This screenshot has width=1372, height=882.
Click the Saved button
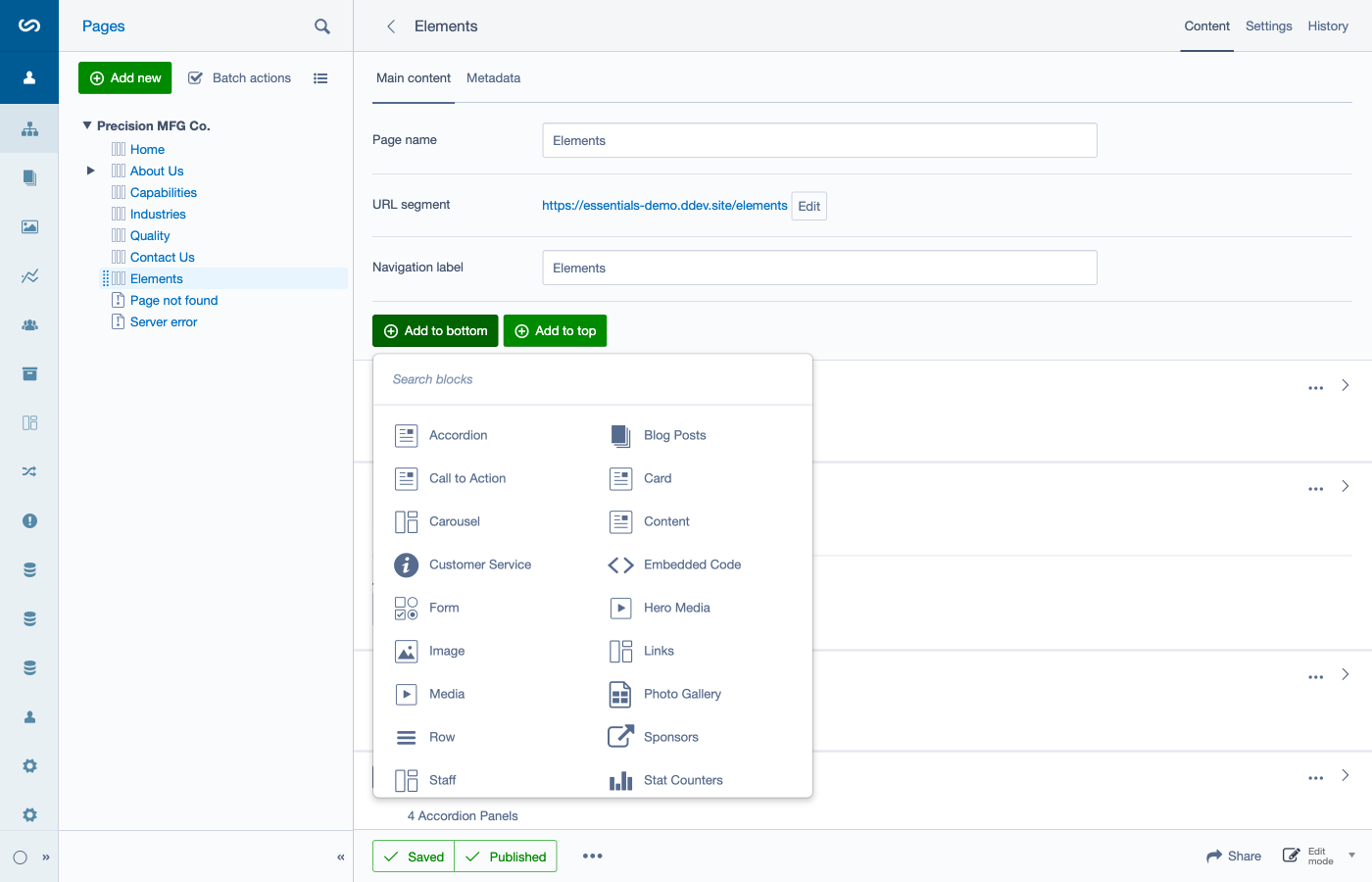pyautogui.click(x=414, y=857)
